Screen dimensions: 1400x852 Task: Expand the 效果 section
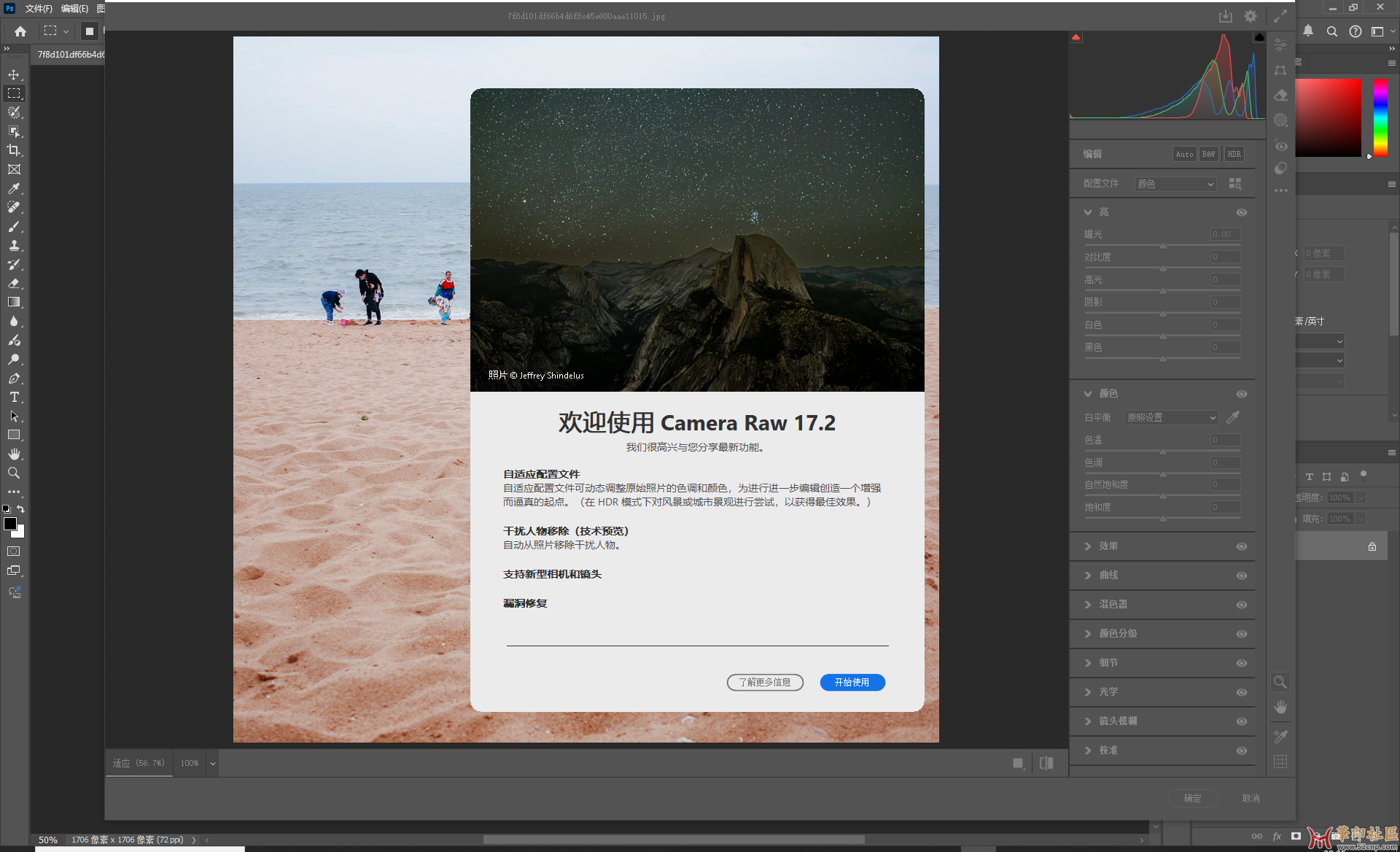coord(1088,546)
